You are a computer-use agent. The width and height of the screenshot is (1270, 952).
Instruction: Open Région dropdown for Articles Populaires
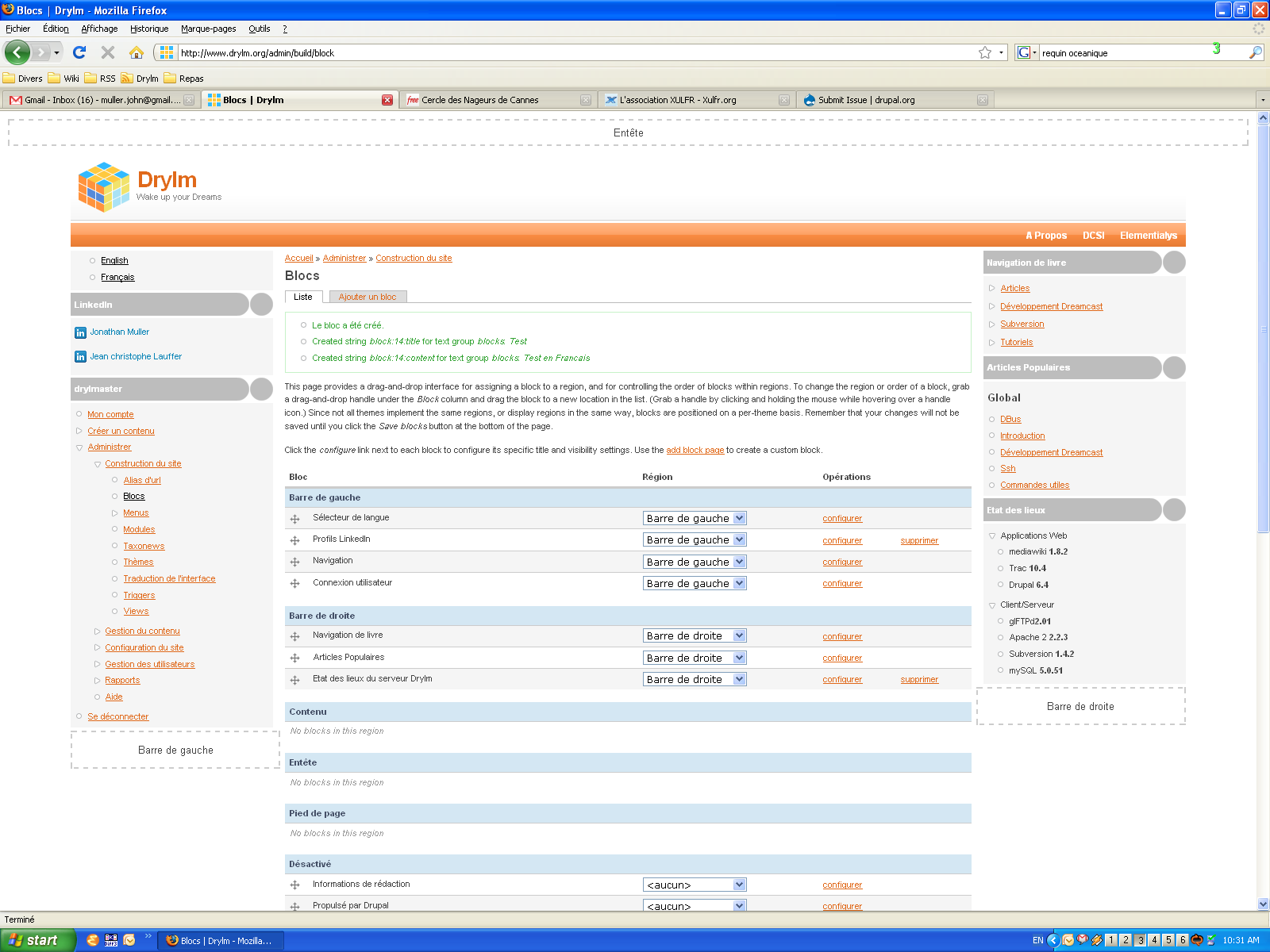coord(695,658)
